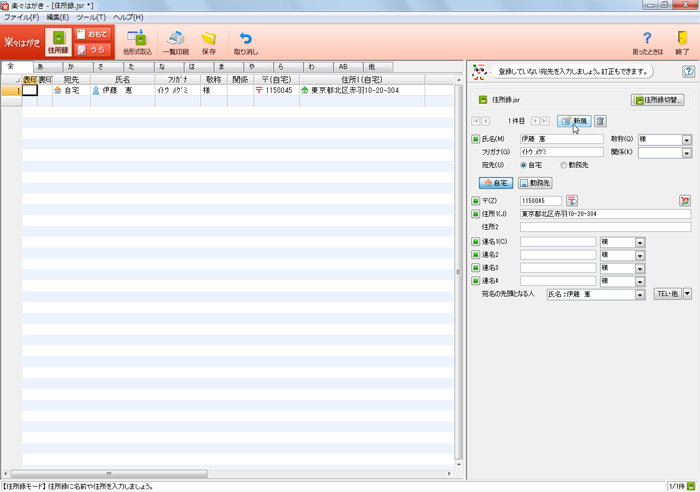This screenshot has width=700, height=492.
Task: Switch to the か index tab
Action: coord(71,67)
